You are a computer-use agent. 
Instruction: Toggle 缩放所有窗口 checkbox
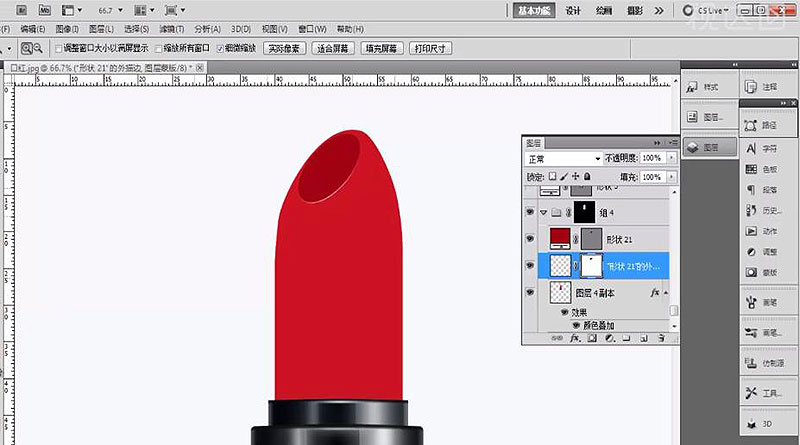(x=159, y=48)
